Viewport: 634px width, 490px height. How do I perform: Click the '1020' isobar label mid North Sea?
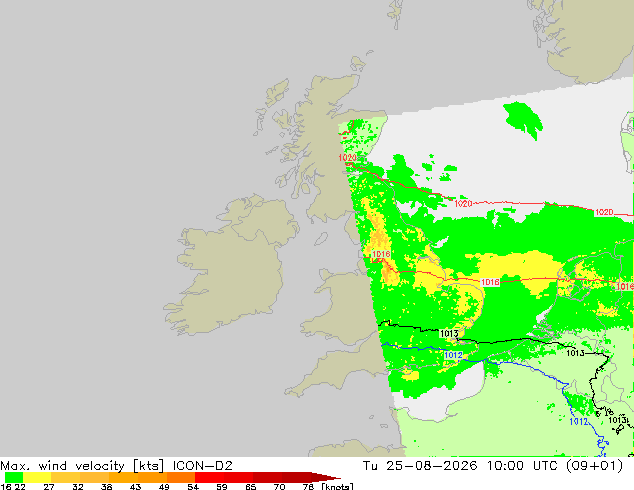[x=463, y=204]
